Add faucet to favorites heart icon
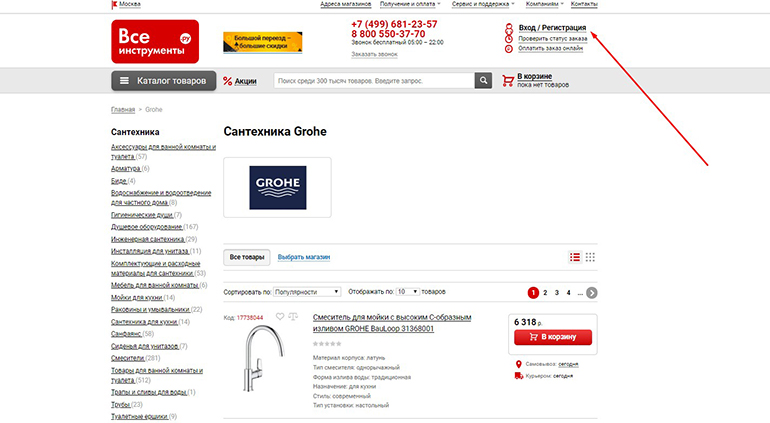 point(279,317)
